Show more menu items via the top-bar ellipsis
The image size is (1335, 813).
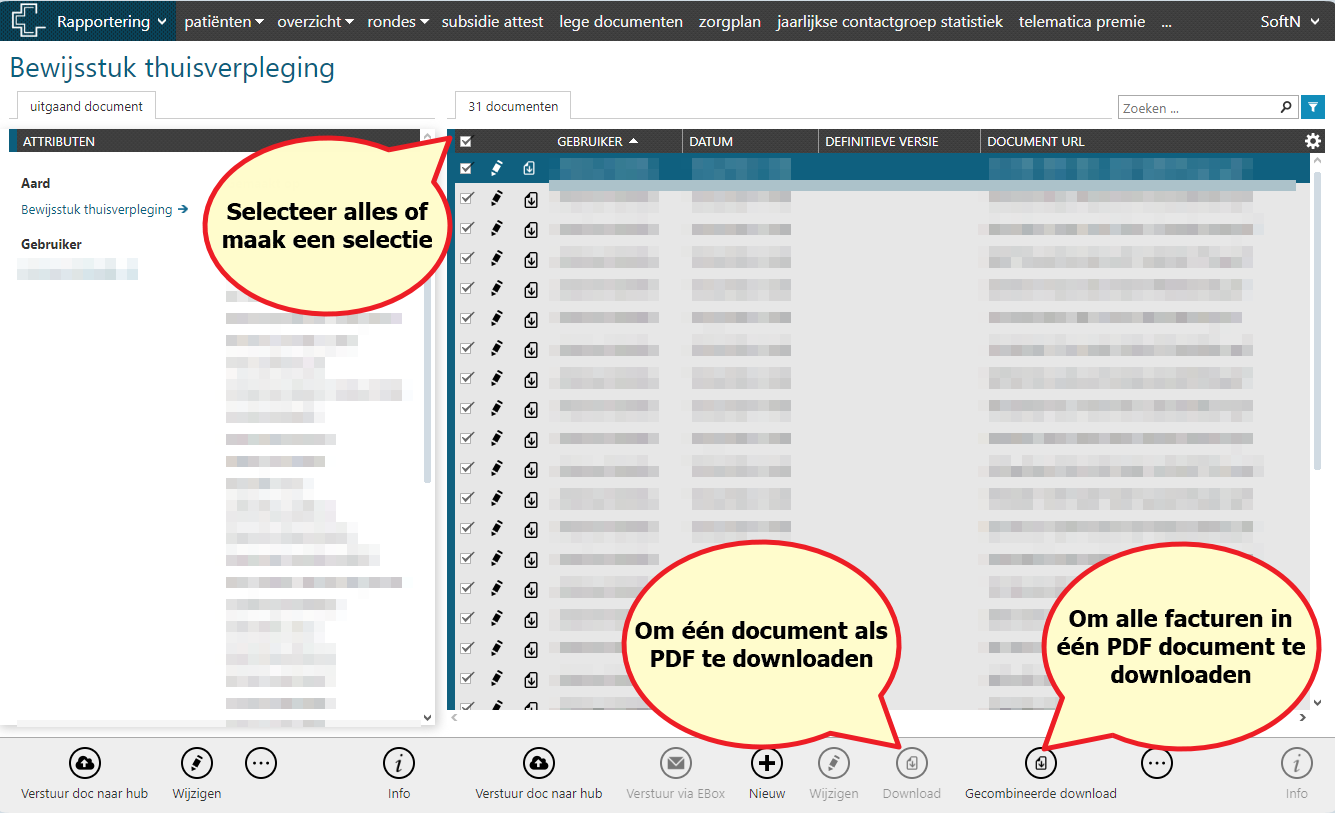pyautogui.click(x=1166, y=21)
